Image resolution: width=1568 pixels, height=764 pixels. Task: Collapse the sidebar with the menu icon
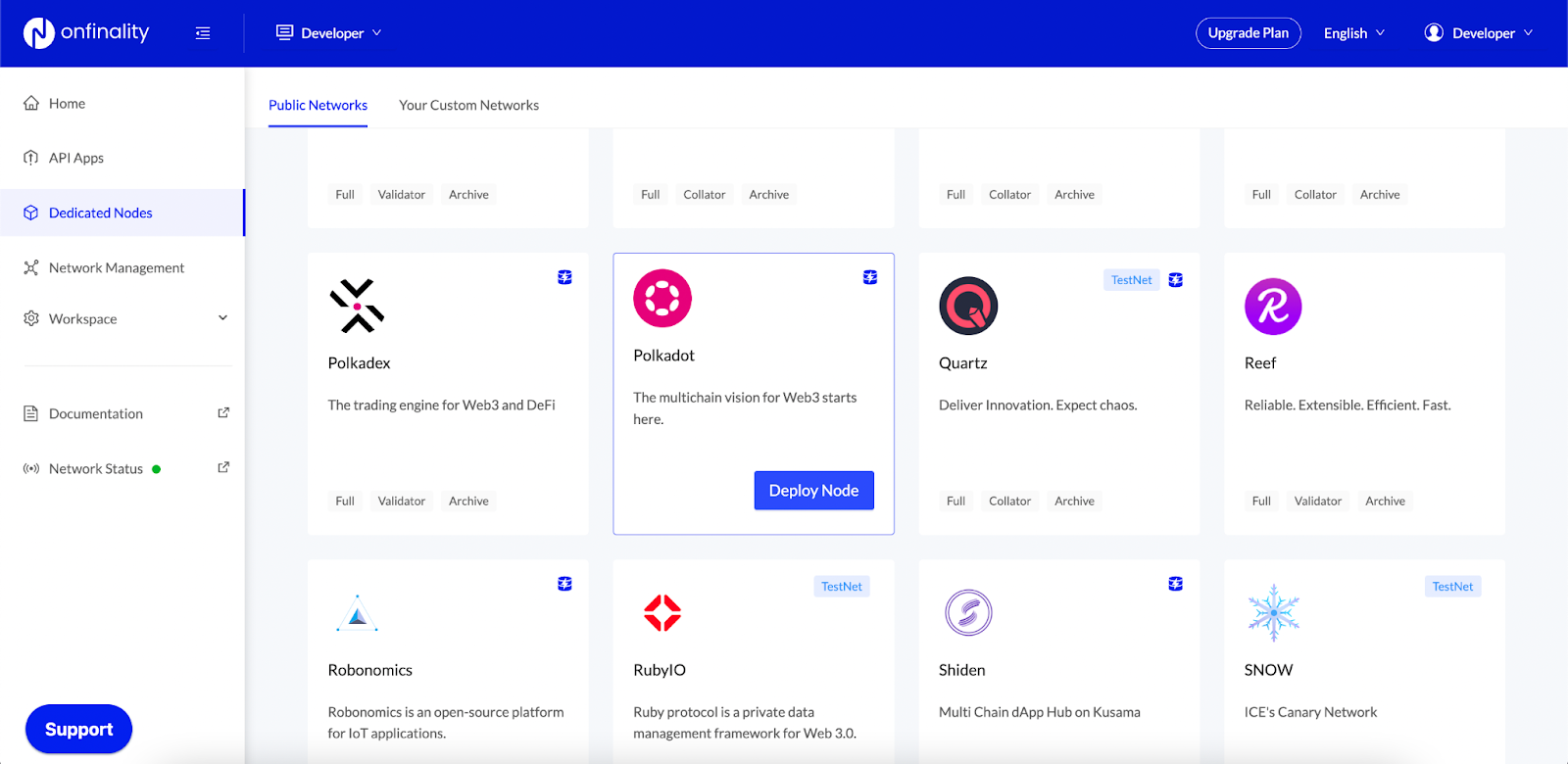click(203, 33)
